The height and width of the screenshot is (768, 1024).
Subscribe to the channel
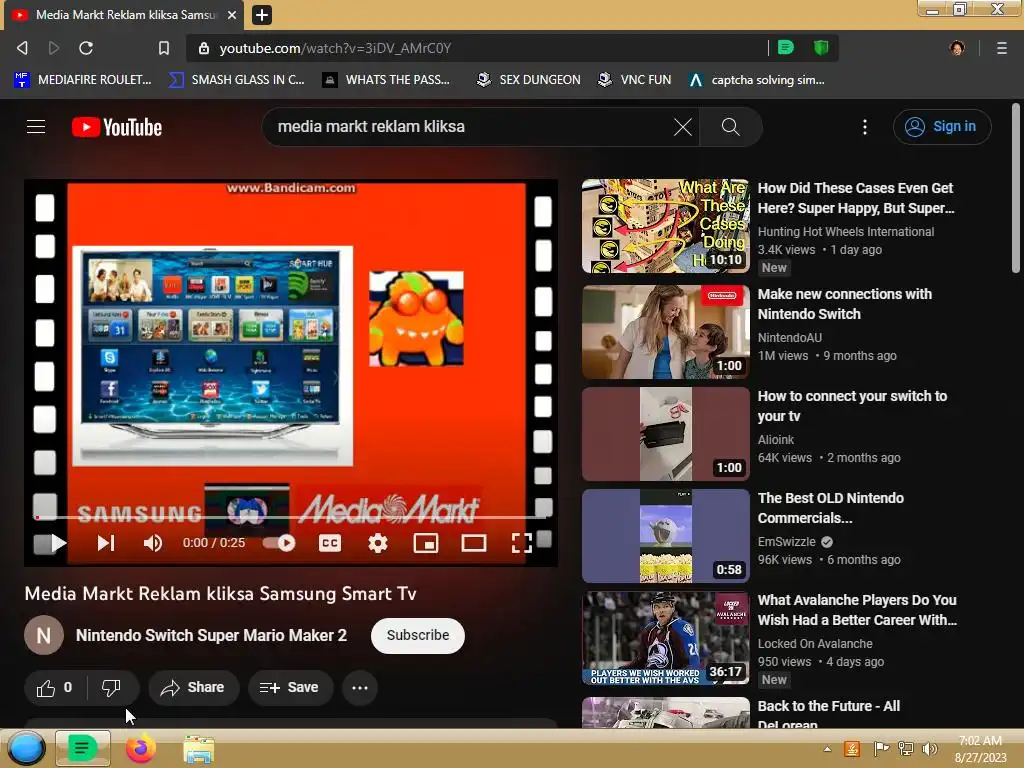tap(418, 635)
